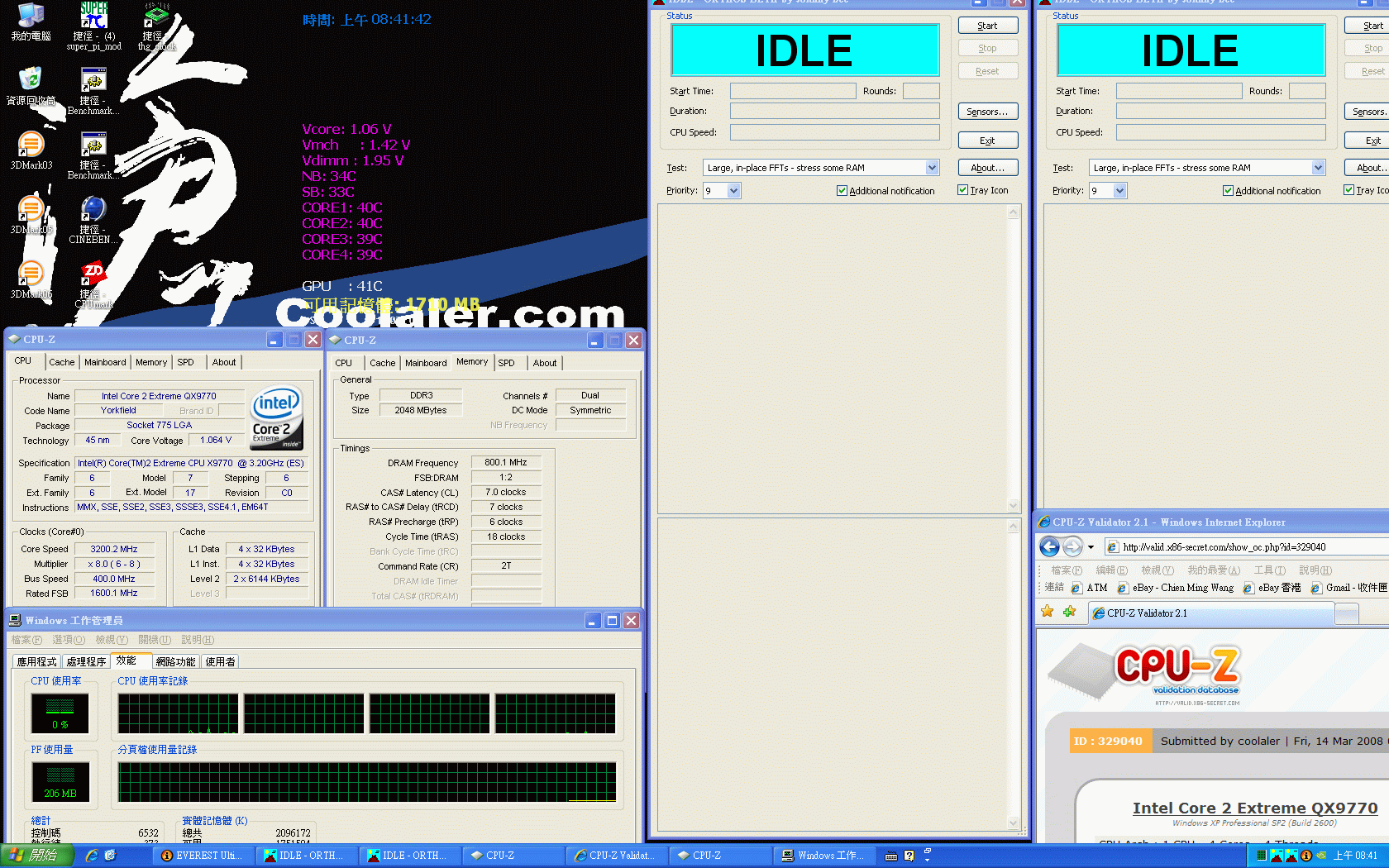Expand the Test dropdown in the left ORTHOS window
This screenshot has width=1389, height=868.
[x=932, y=168]
